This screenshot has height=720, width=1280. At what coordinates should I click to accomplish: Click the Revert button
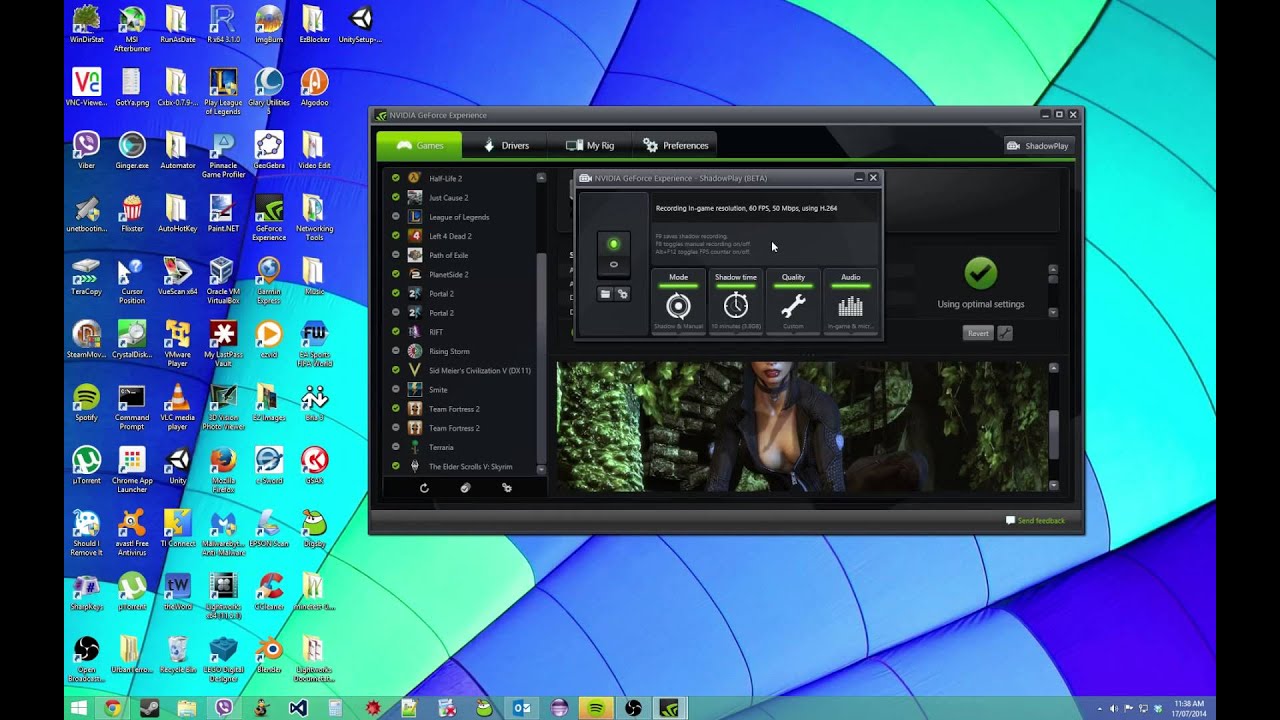[978, 333]
